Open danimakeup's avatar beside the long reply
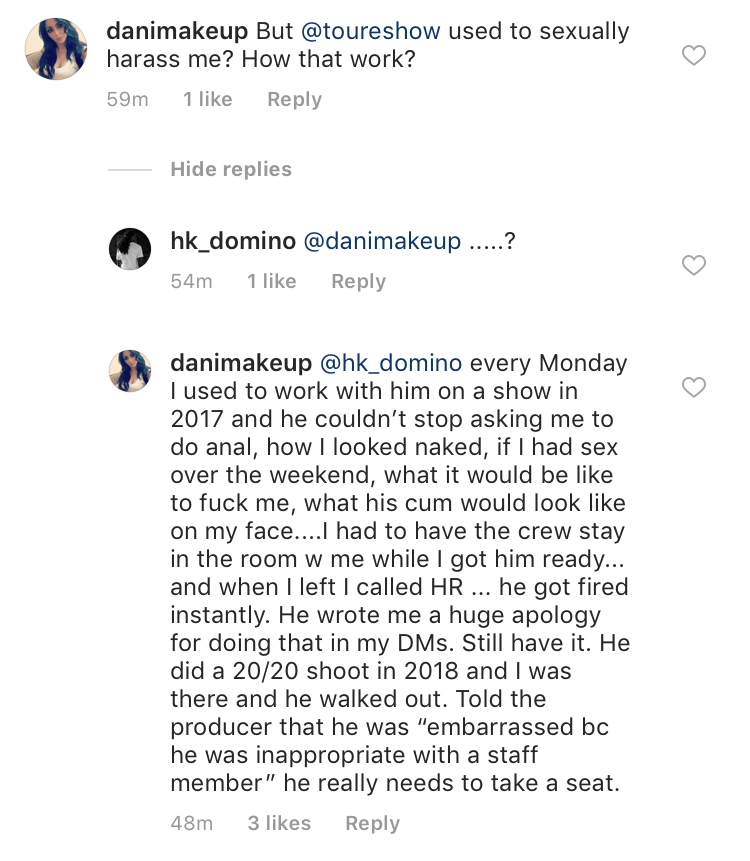This screenshot has height=861, width=750. click(x=129, y=370)
